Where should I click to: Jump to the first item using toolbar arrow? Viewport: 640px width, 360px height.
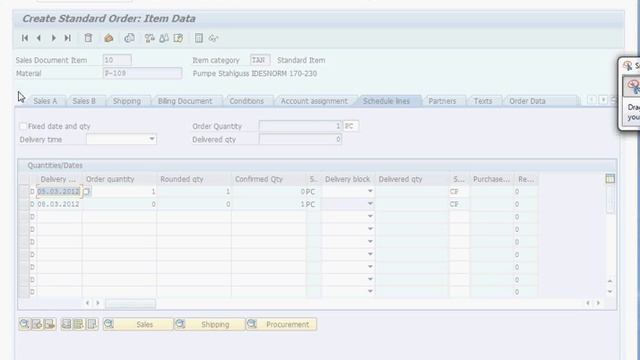point(25,38)
